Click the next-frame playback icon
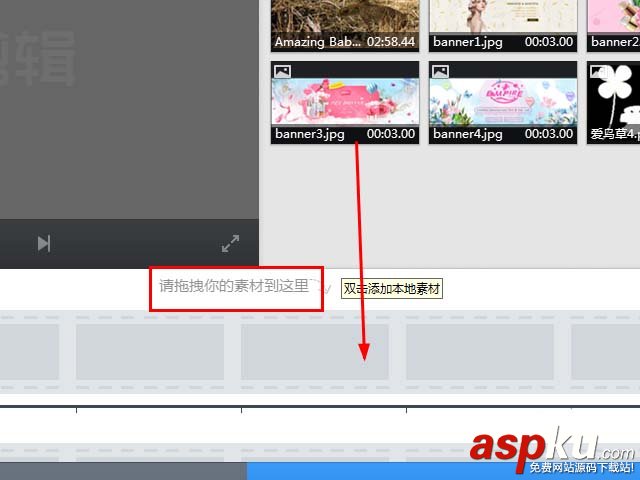This screenshot has width=640, height=480. (x=44, y=244)
